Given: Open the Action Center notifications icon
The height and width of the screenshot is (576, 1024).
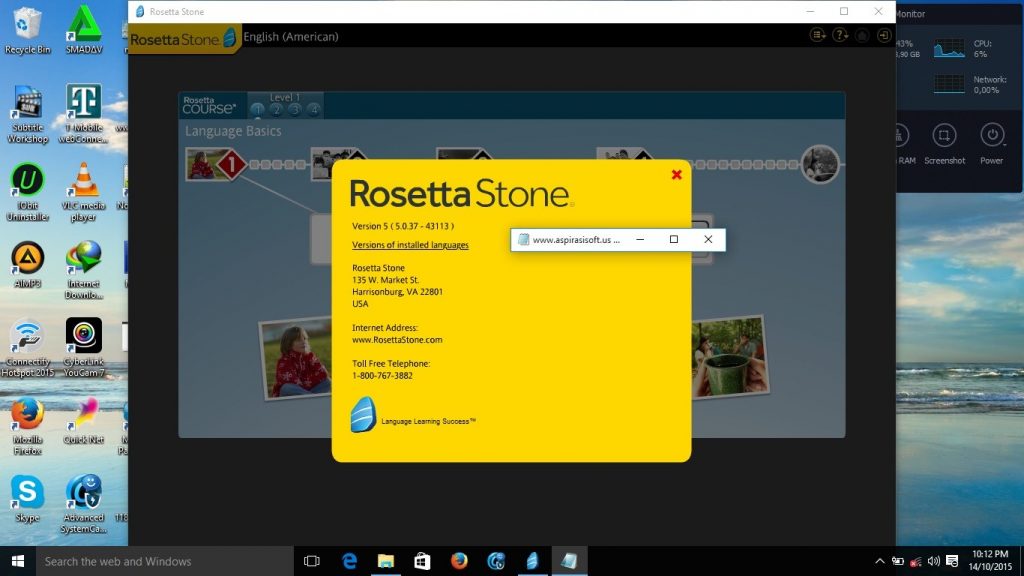Looking at the screenshot, I should (952, 561).
